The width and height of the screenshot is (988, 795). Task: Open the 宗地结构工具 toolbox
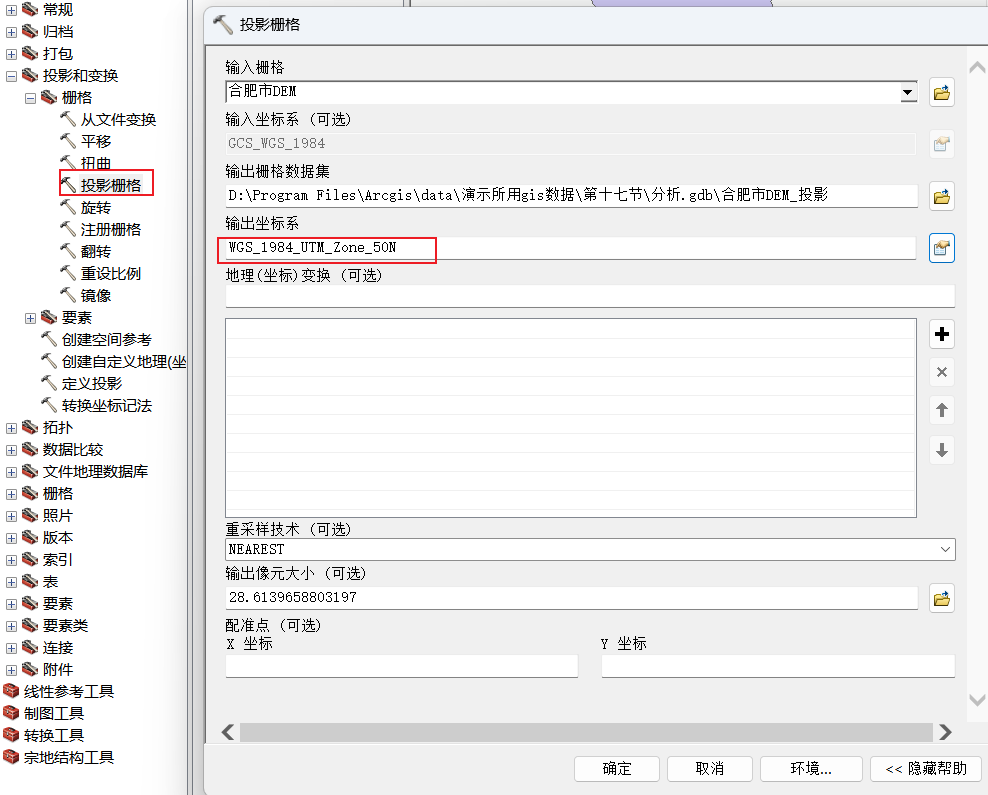coord(69,758)
